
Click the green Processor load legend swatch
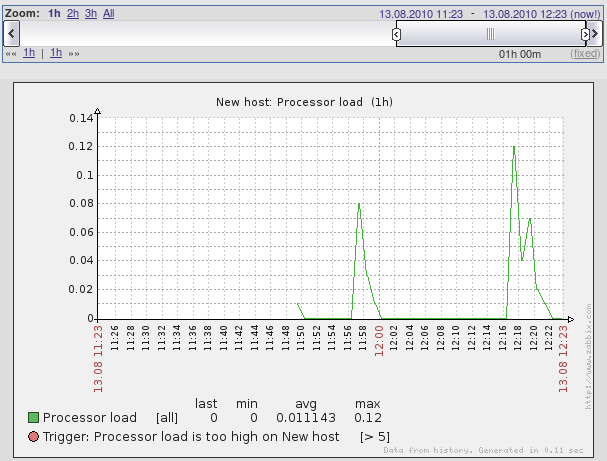pyautogui.click(x=34, y=418)
